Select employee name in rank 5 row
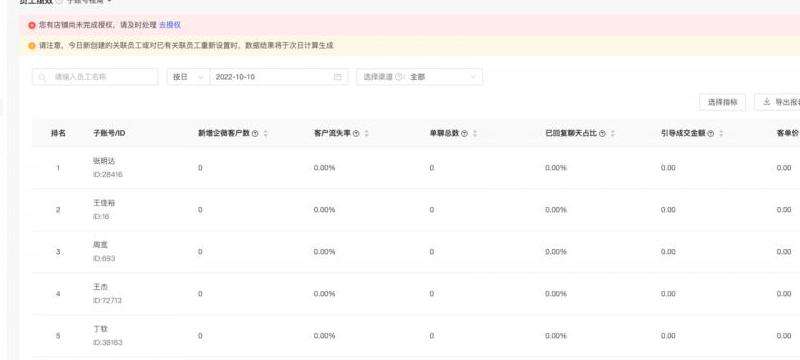 click(101, 329)
